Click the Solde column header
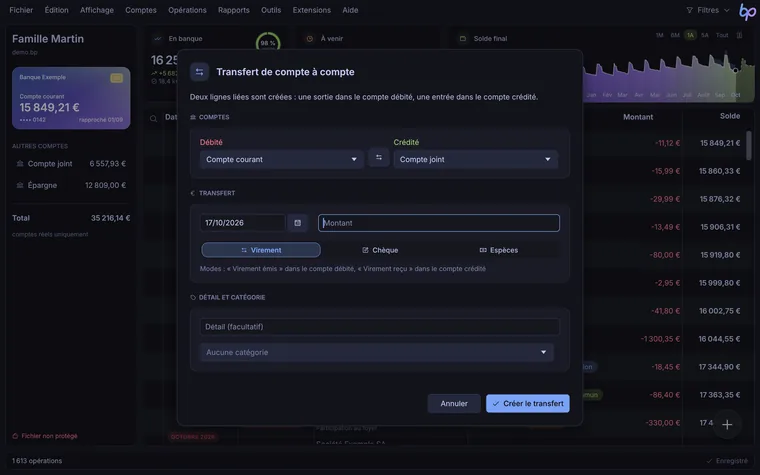This screenshot has width=760, height=475. (x=729, y=116)
